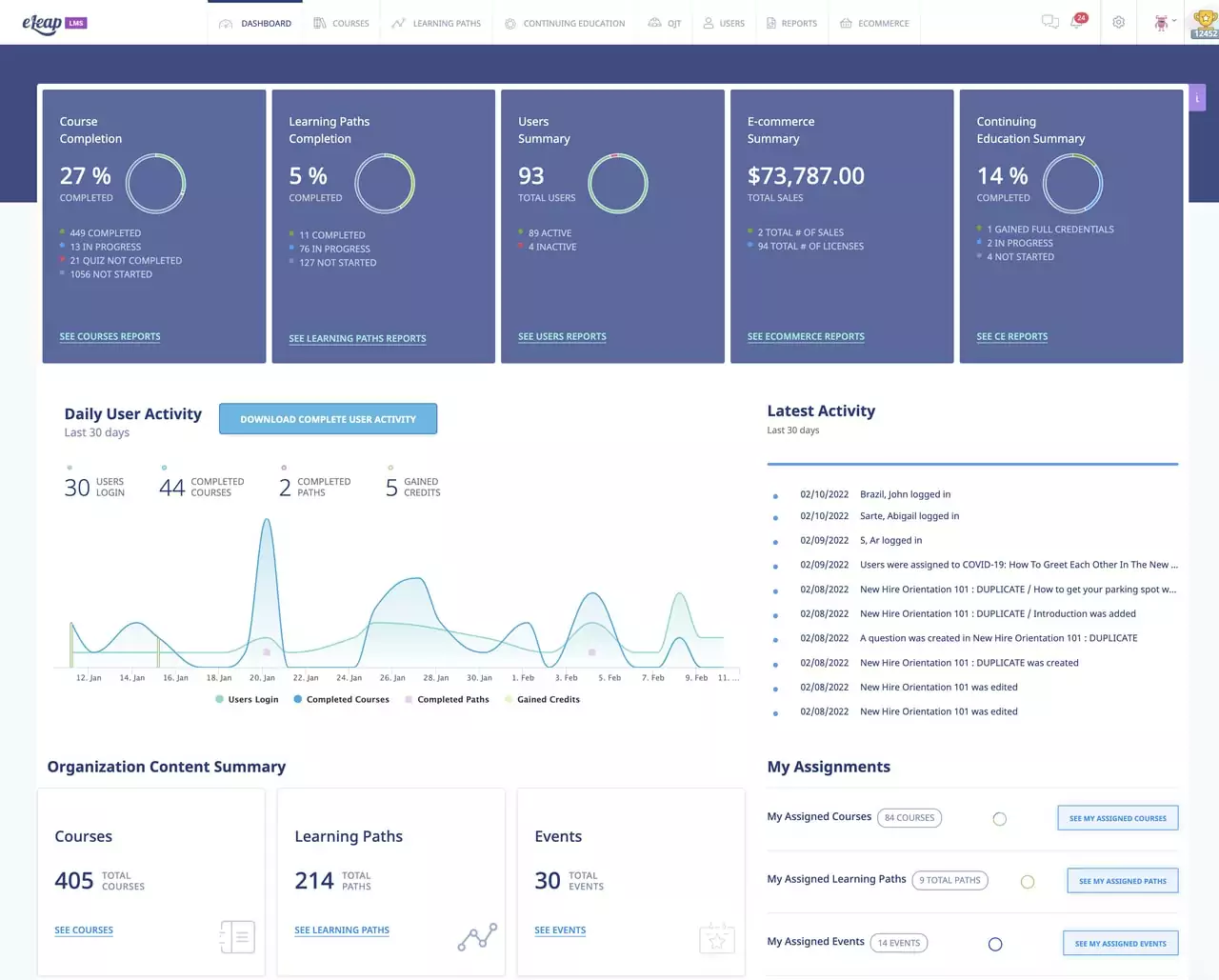Click the 449 Completed stat line
This screenshot has width=1219, height=980.
coord(101,232)
